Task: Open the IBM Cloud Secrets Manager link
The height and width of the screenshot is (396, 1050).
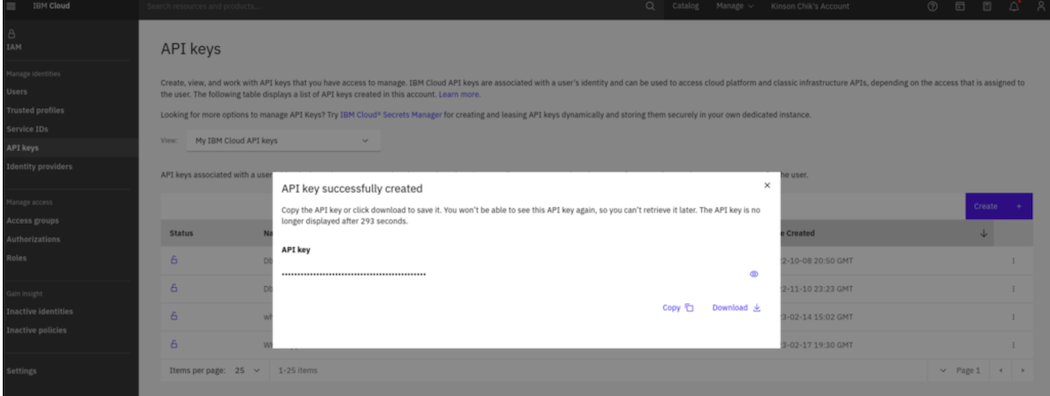Action: (391, 115)
